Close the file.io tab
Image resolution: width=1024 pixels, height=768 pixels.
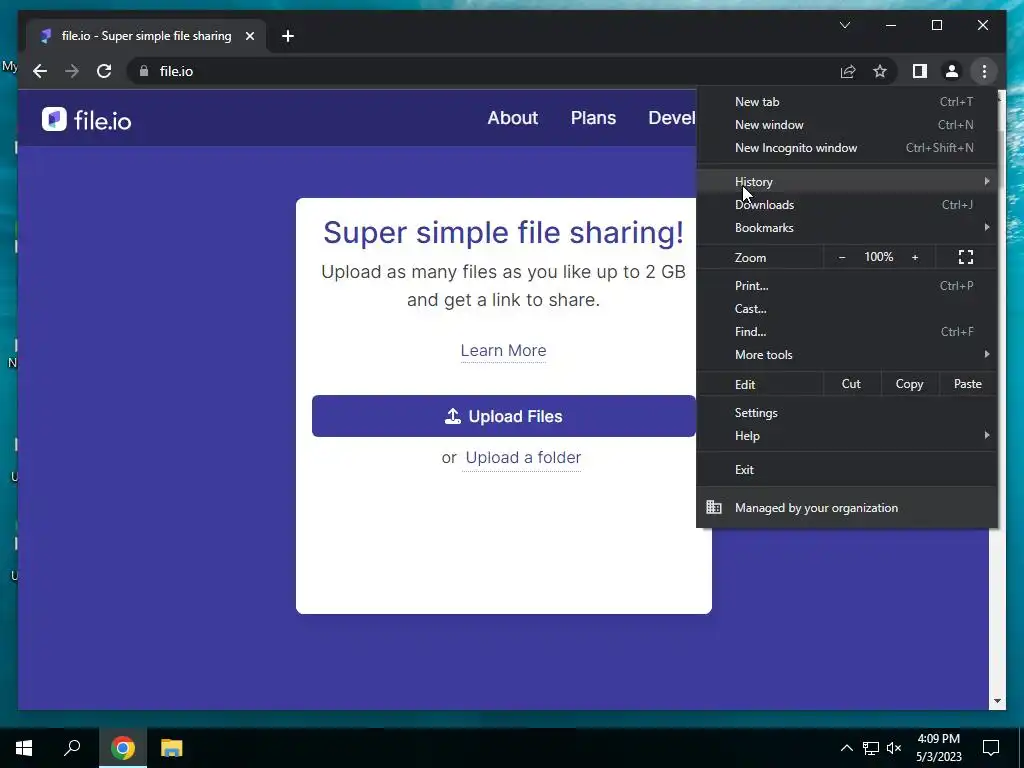249,36
